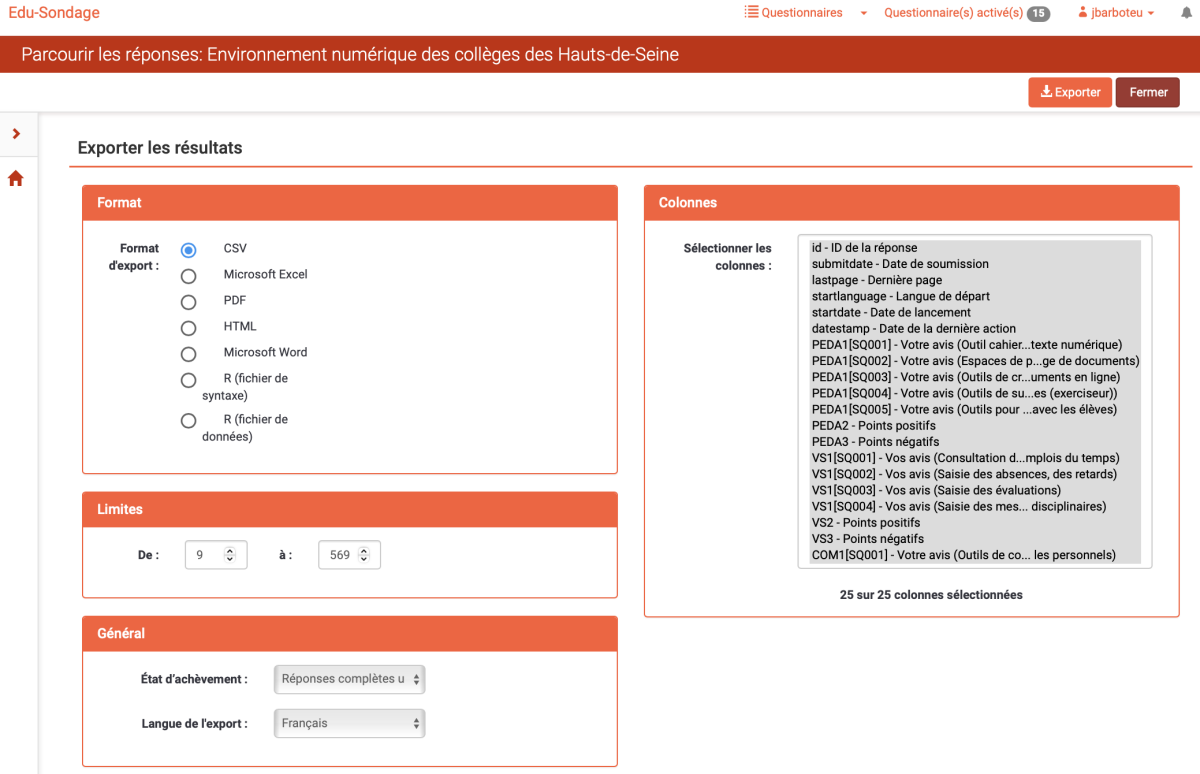Image resolution: width=1200 pixels, height=774 pixels.
Task: Click the 'De' lower limit field
Action: point(216,555)
